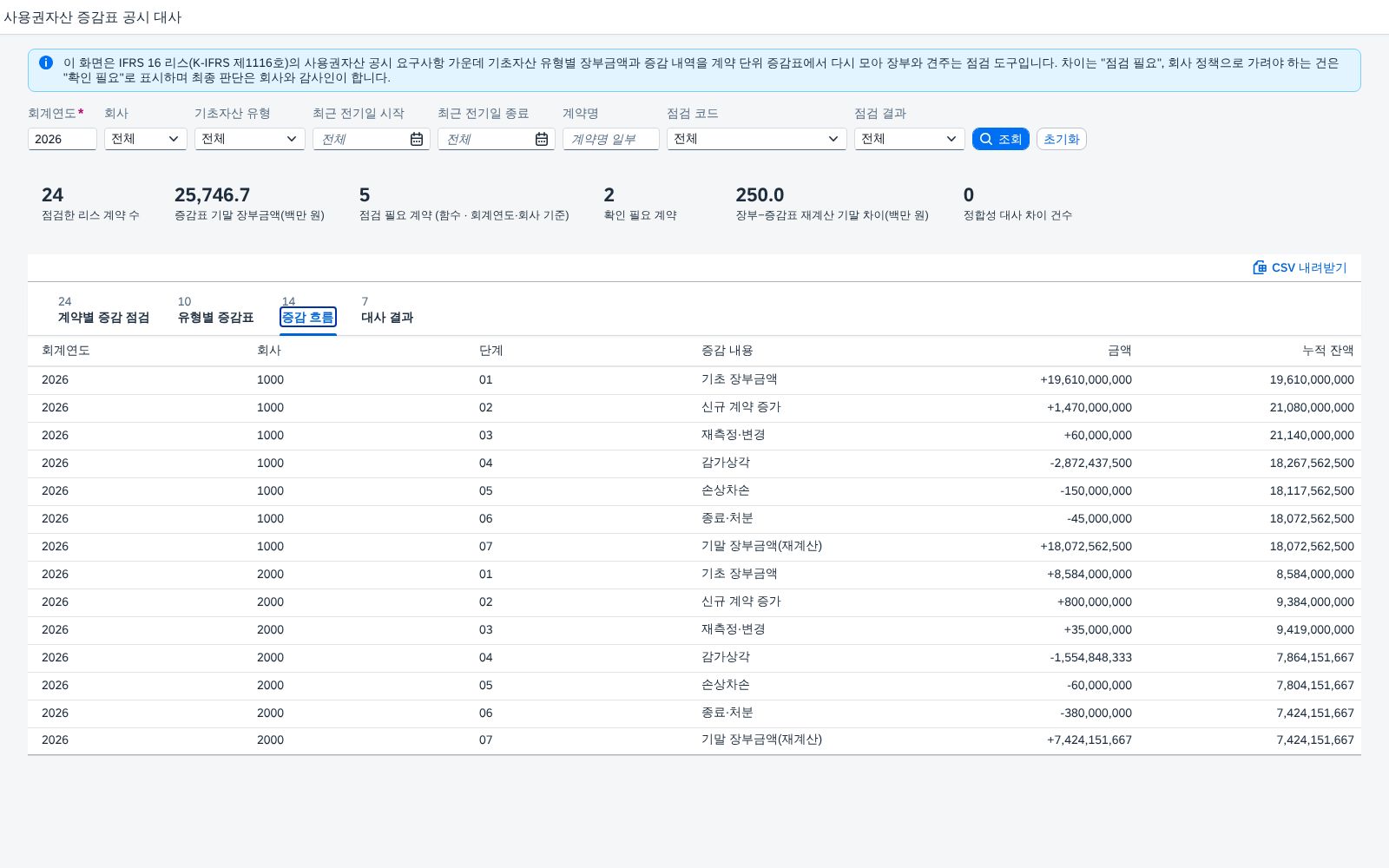The height and width of the screenshot is (868, 1389).
Task: Click the 회사 column header in table
Action: point(269,351)
